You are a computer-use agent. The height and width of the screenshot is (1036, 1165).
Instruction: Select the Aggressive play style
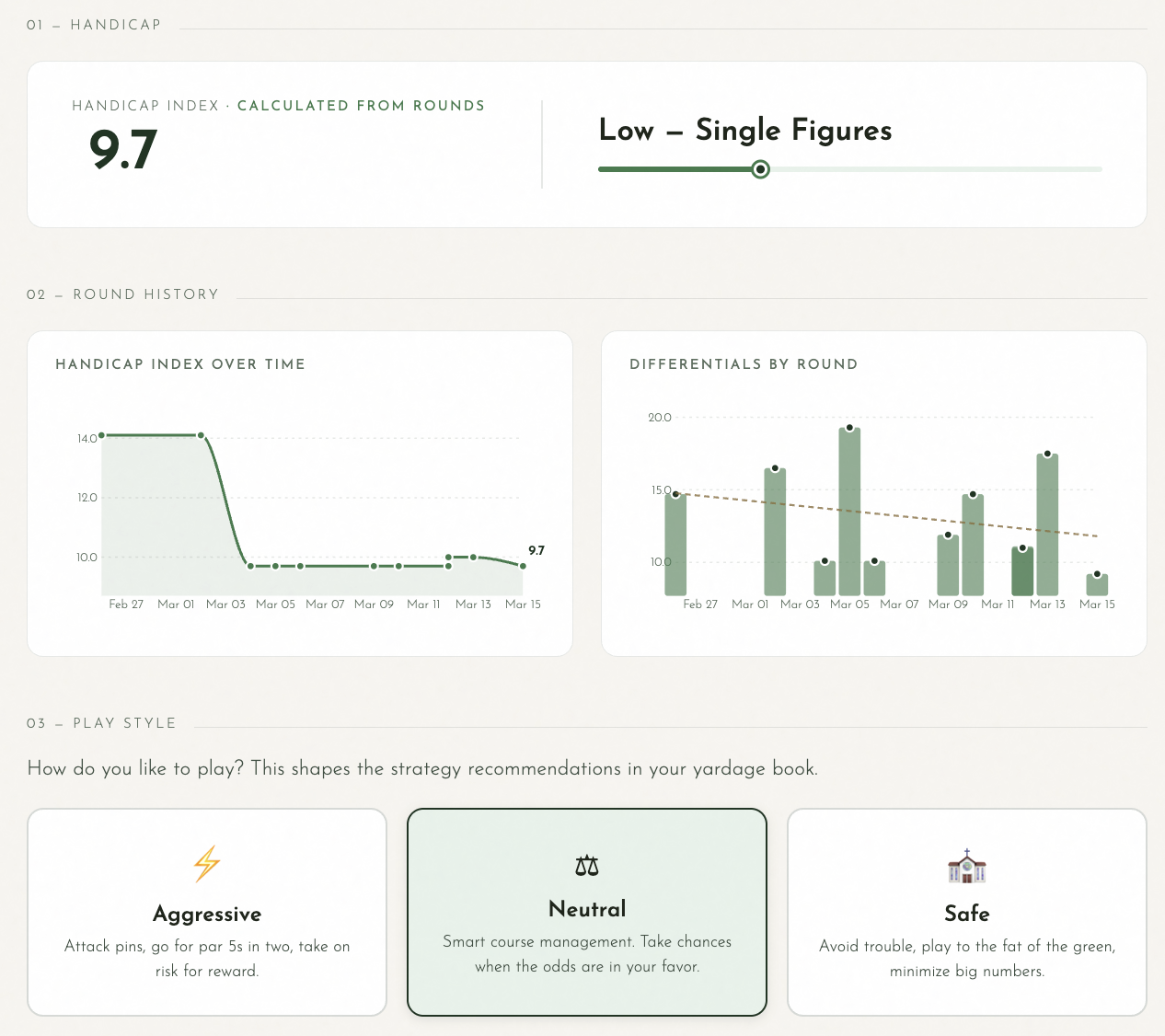(x=206, y=912)
